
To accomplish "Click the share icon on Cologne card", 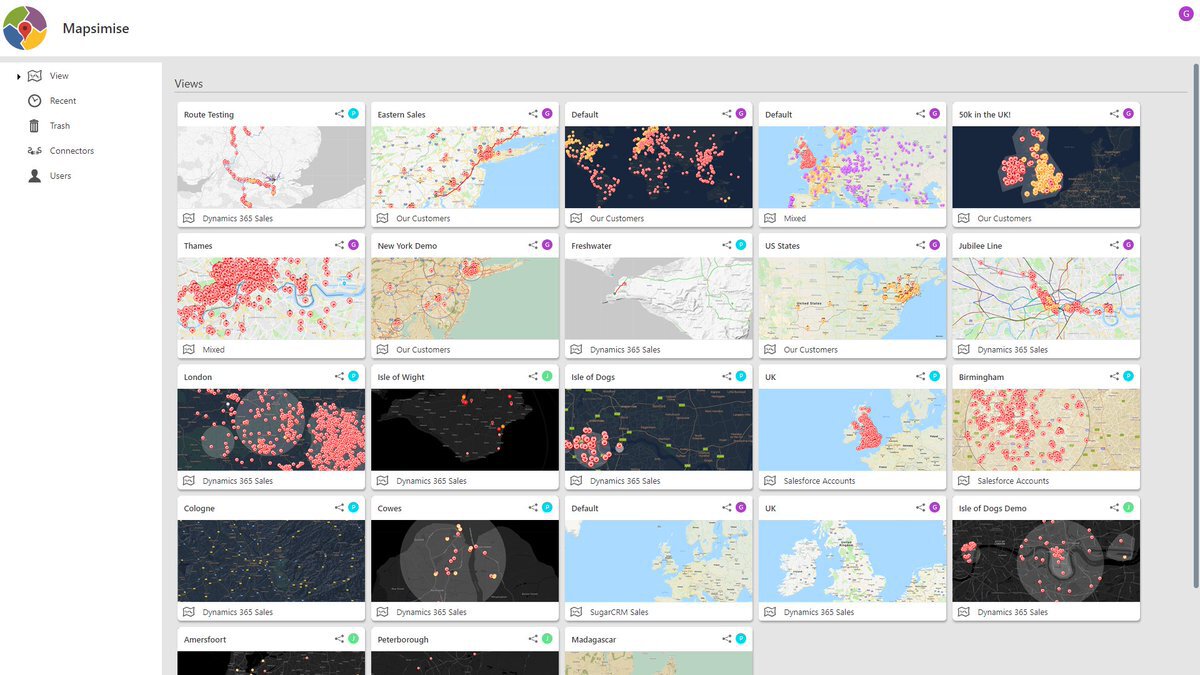I will (339, 508).
